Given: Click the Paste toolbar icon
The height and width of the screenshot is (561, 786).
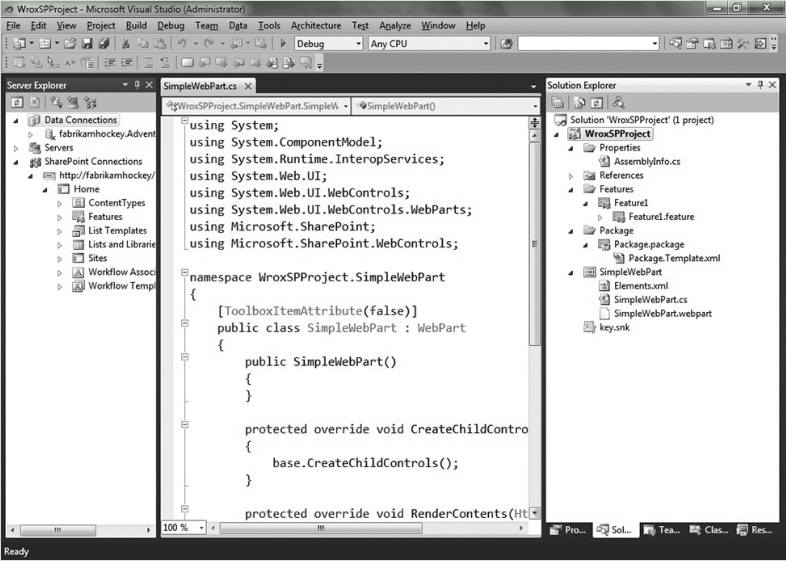Looking at the screenshot, I should (x=160, y=44).
